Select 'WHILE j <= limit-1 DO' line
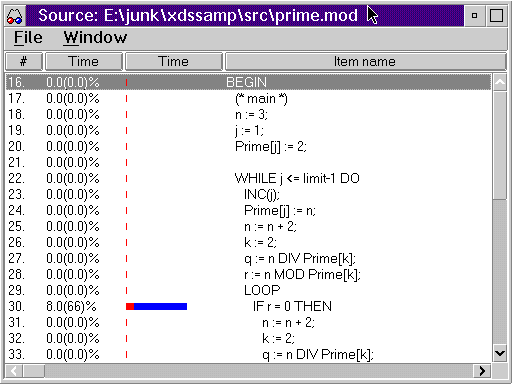Screen dimensions: 512x384 248,178
